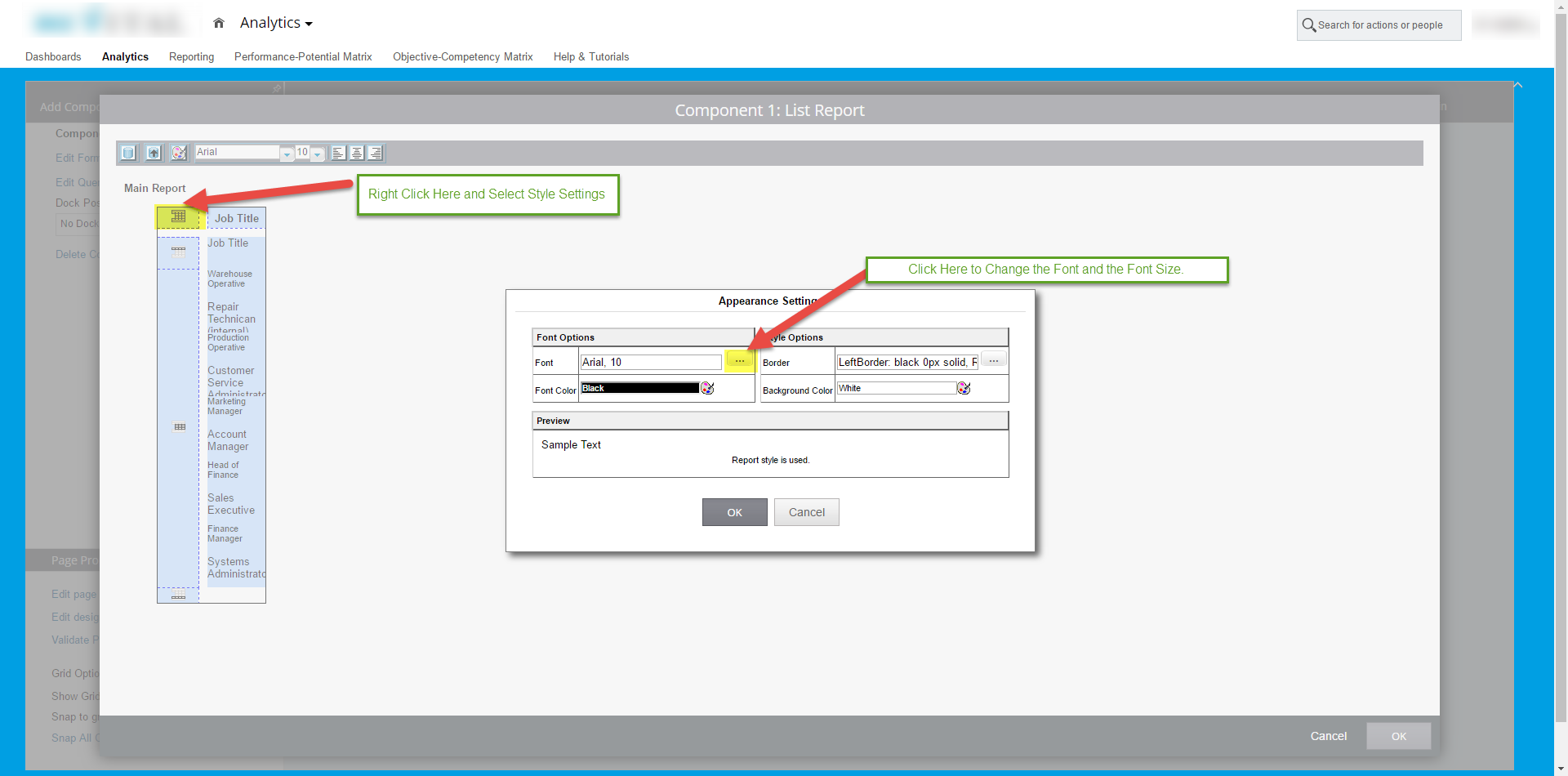The height and width of the screenshot is (776, 1568).
Task: Select the Warehouse Operative row
Action: tap(229, 279)
